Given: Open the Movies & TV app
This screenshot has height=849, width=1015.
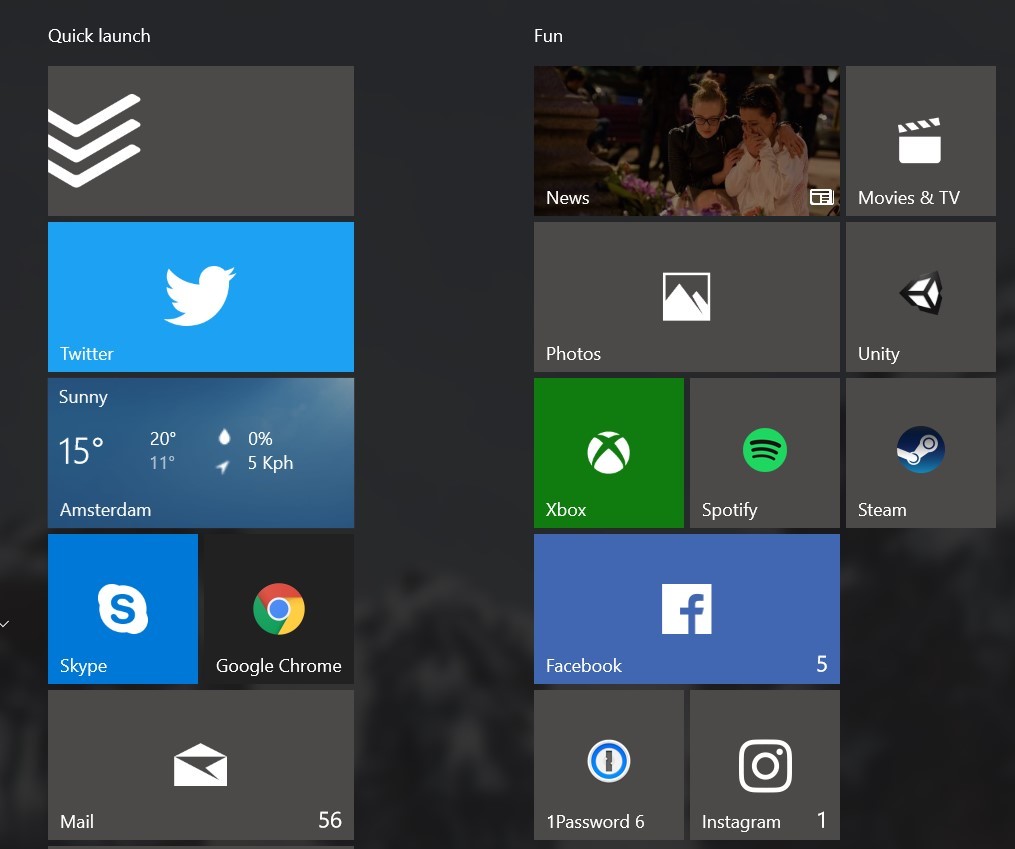Looking at the screenshot, I should [x=920, y=141].
